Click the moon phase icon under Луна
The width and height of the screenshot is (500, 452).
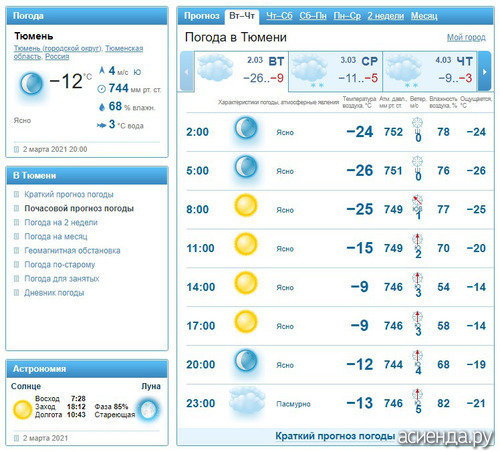coord(148,409)
